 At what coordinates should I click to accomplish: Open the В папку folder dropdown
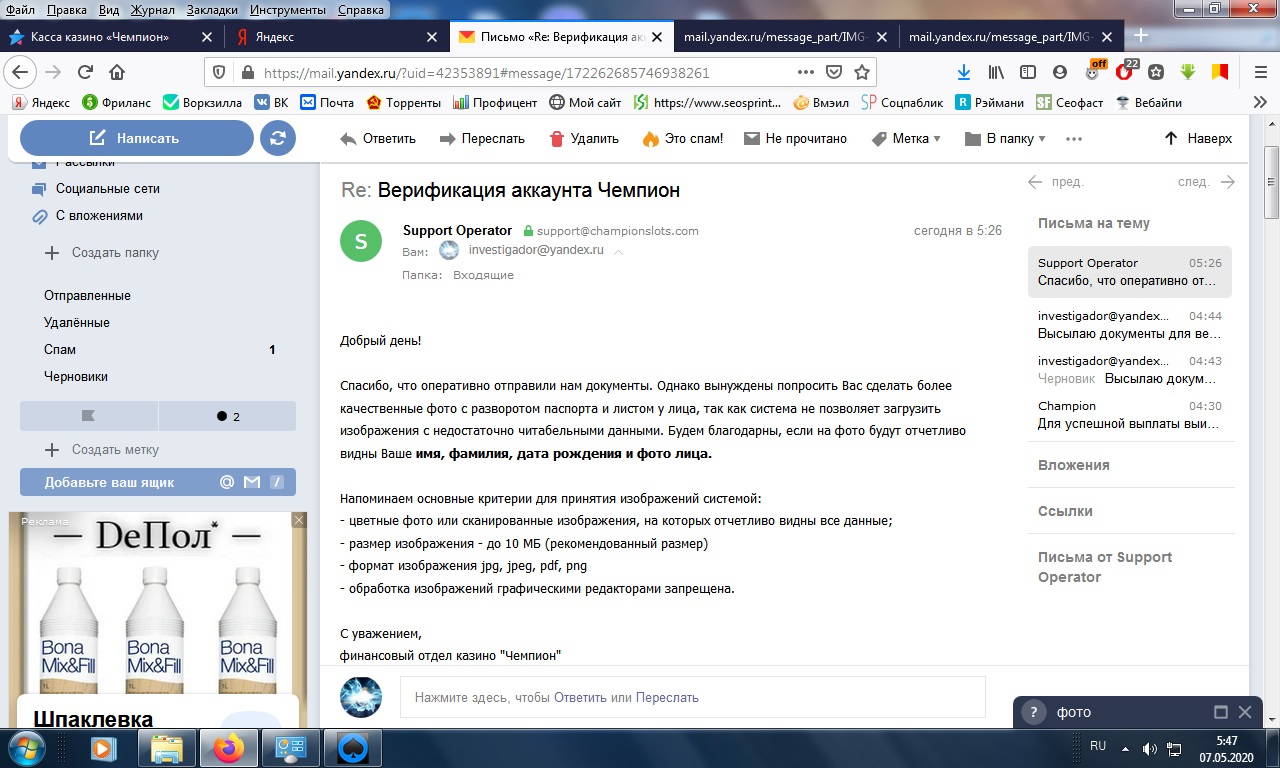click(1005, 139)
